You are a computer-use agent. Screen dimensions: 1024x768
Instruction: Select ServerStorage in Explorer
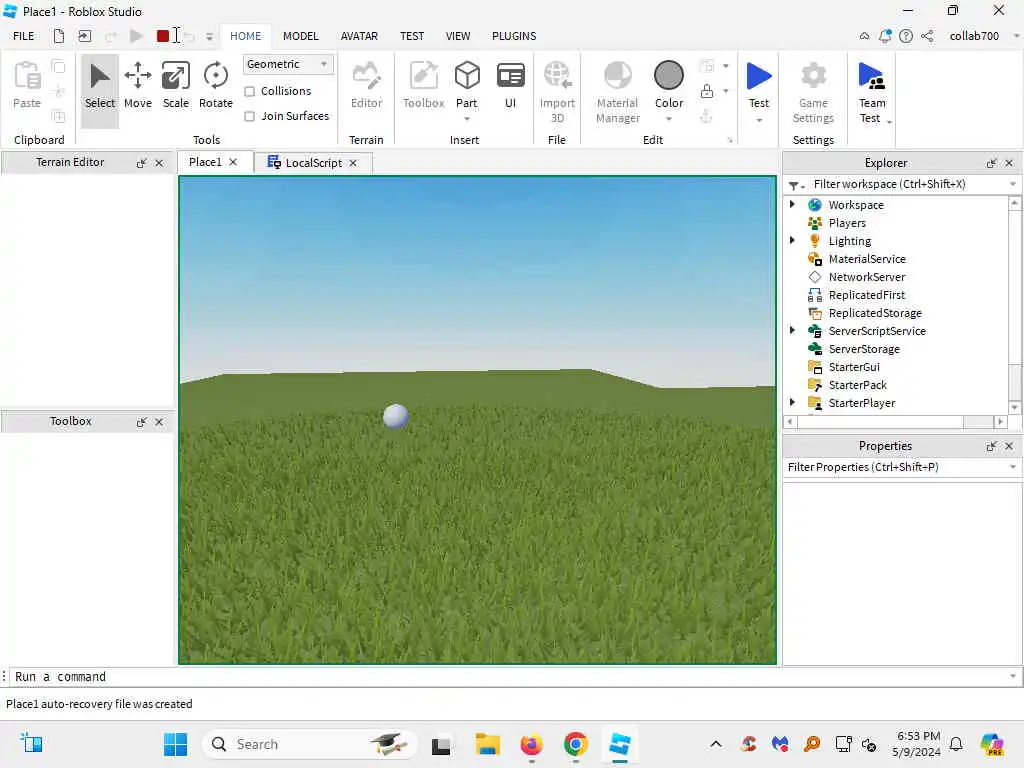click(864, 349)
